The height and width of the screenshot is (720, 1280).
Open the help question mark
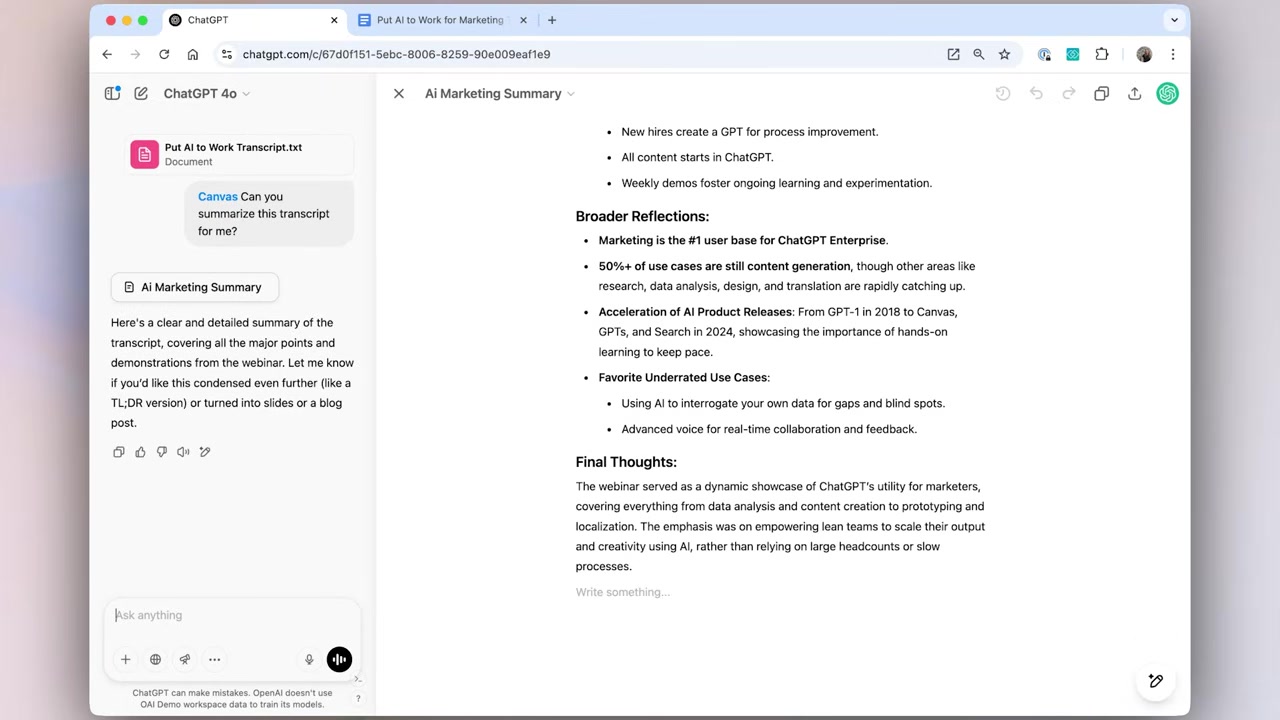tap(358, 698)
